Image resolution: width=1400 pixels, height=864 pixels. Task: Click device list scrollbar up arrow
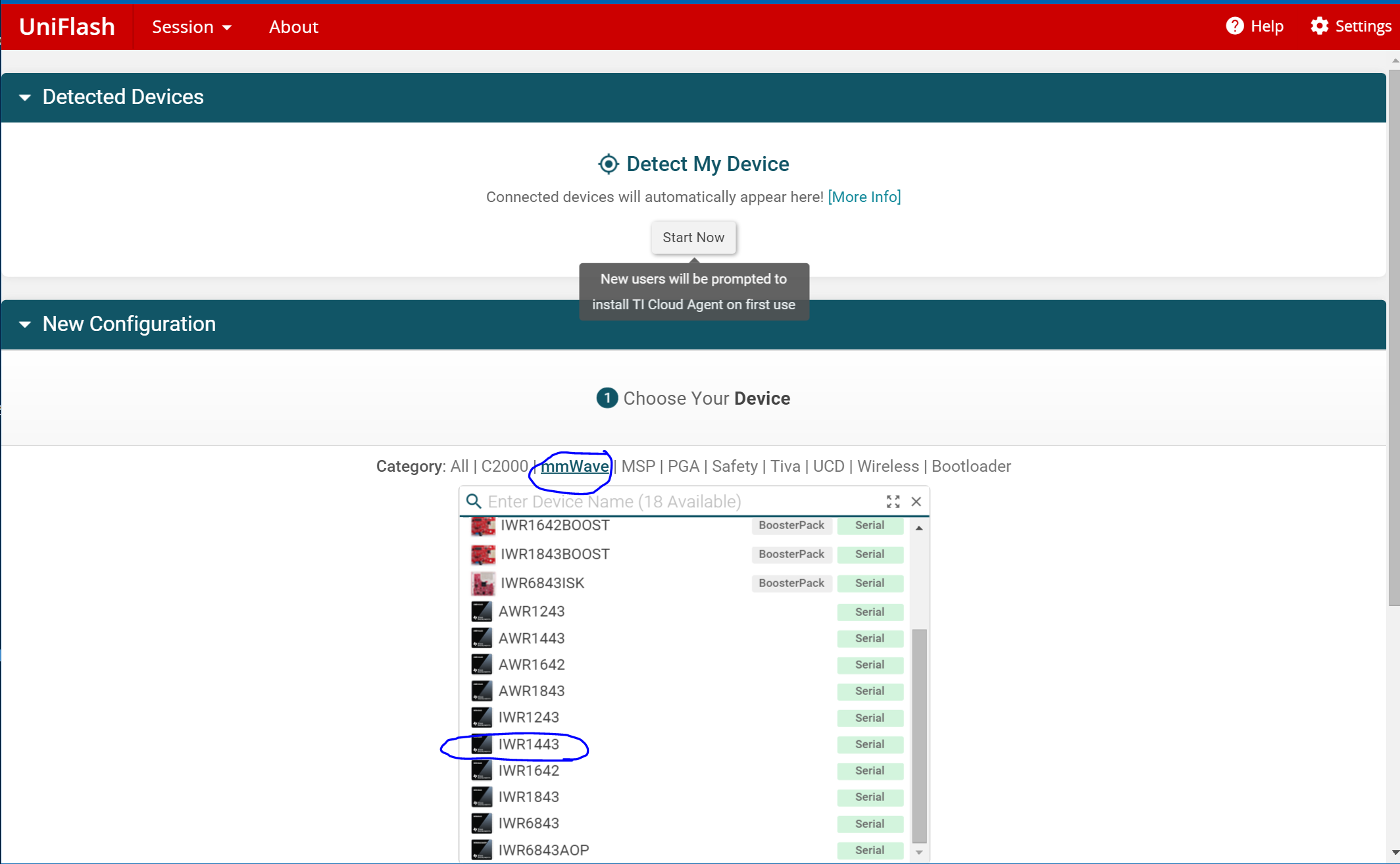coord(919,528)
